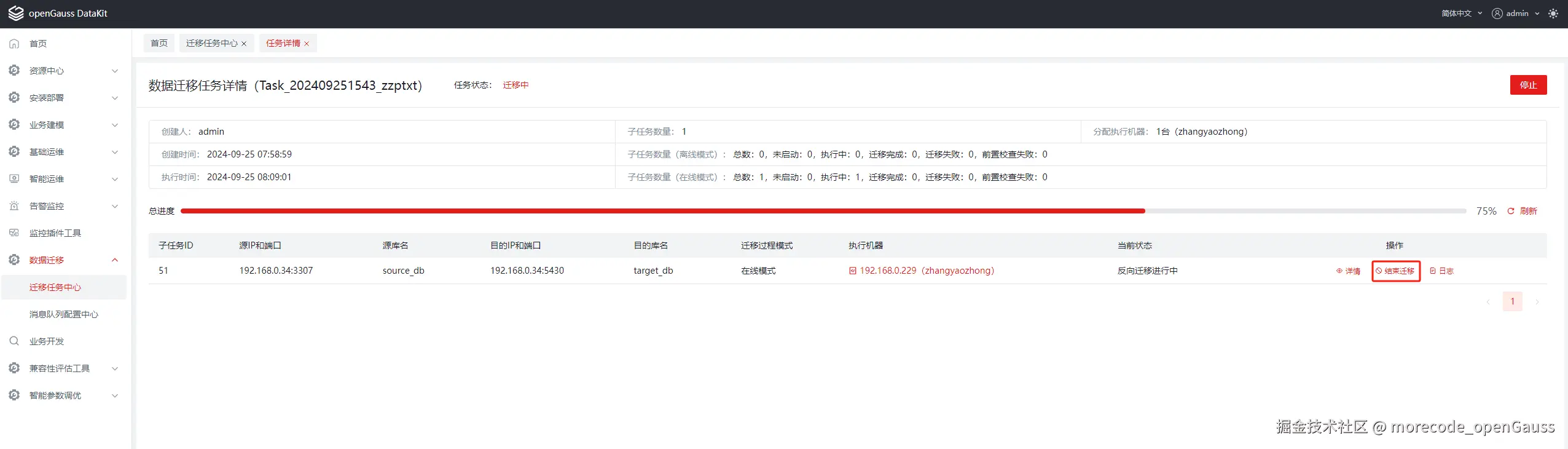The image size is (1568, 449).
Task: Click the 当前状态 column header
Action: 1134,245
